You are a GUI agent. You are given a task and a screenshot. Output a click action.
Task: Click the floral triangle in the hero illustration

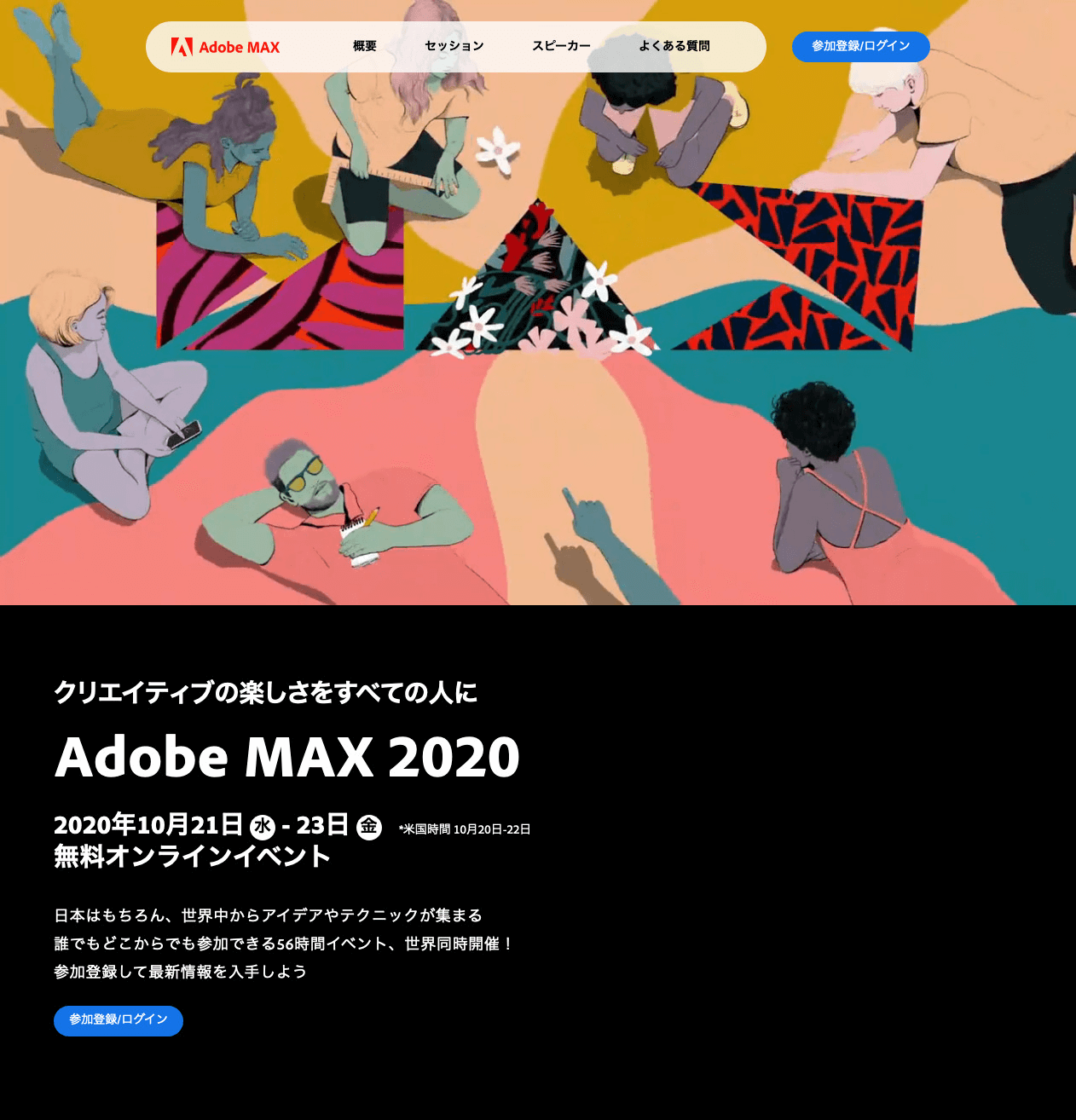coord(537,281)
